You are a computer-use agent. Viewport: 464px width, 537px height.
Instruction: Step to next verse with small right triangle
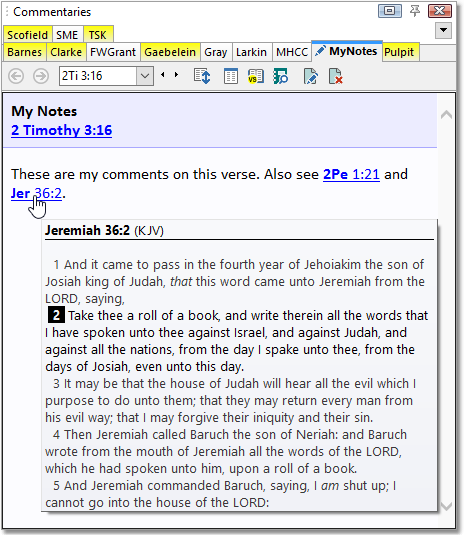(x=176, y=75)
